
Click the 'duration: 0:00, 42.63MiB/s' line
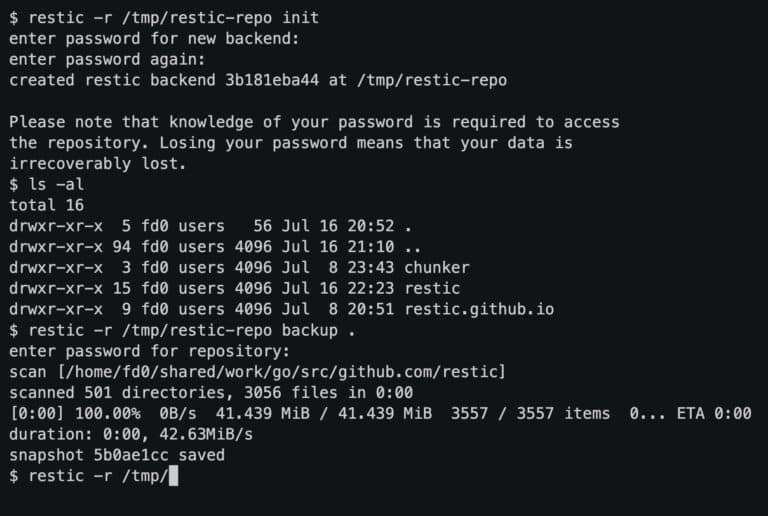pyautogui.click(x=131, y=434)
